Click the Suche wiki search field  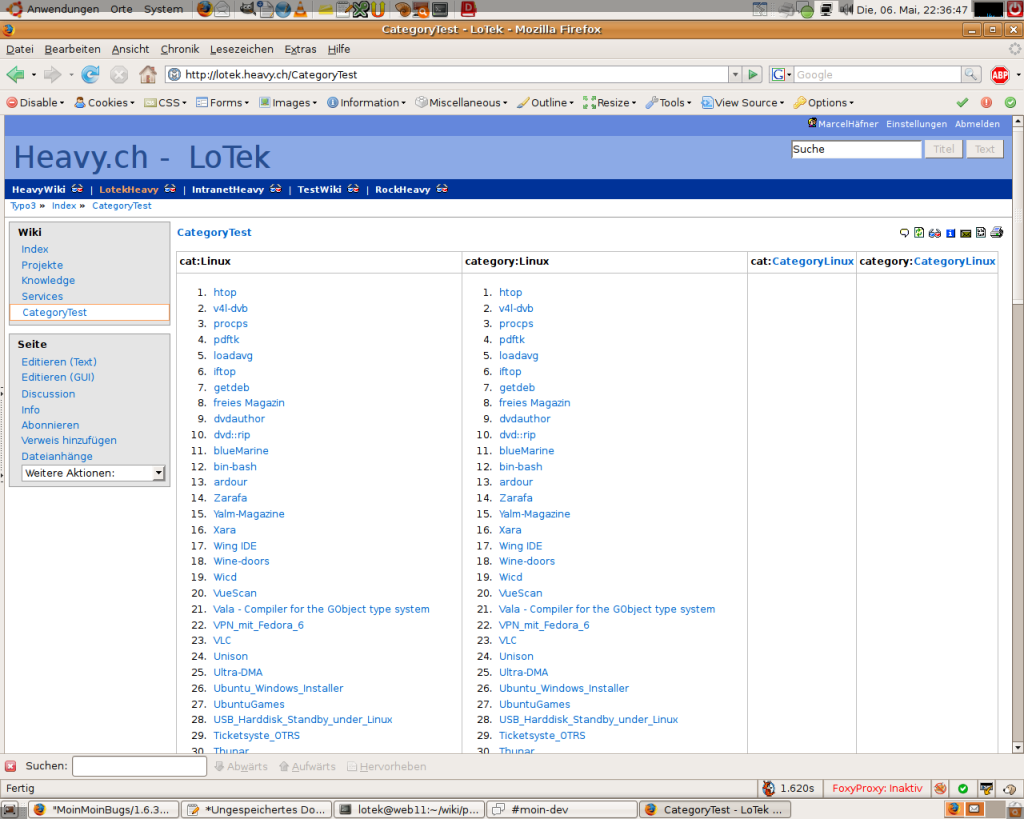click(856, 149)
